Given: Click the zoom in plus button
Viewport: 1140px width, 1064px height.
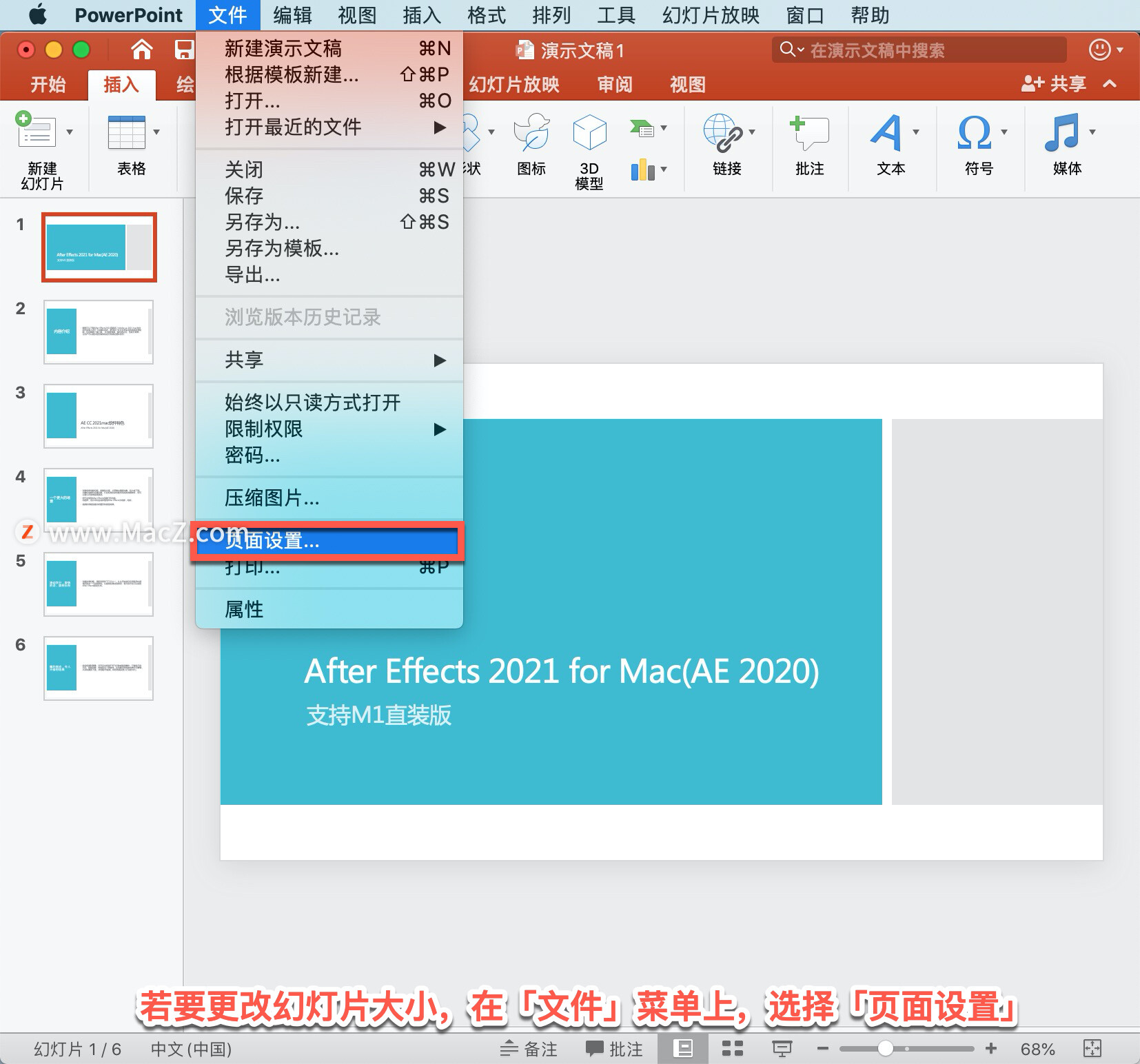Looking at the screenshot, I should [991, 1049].
